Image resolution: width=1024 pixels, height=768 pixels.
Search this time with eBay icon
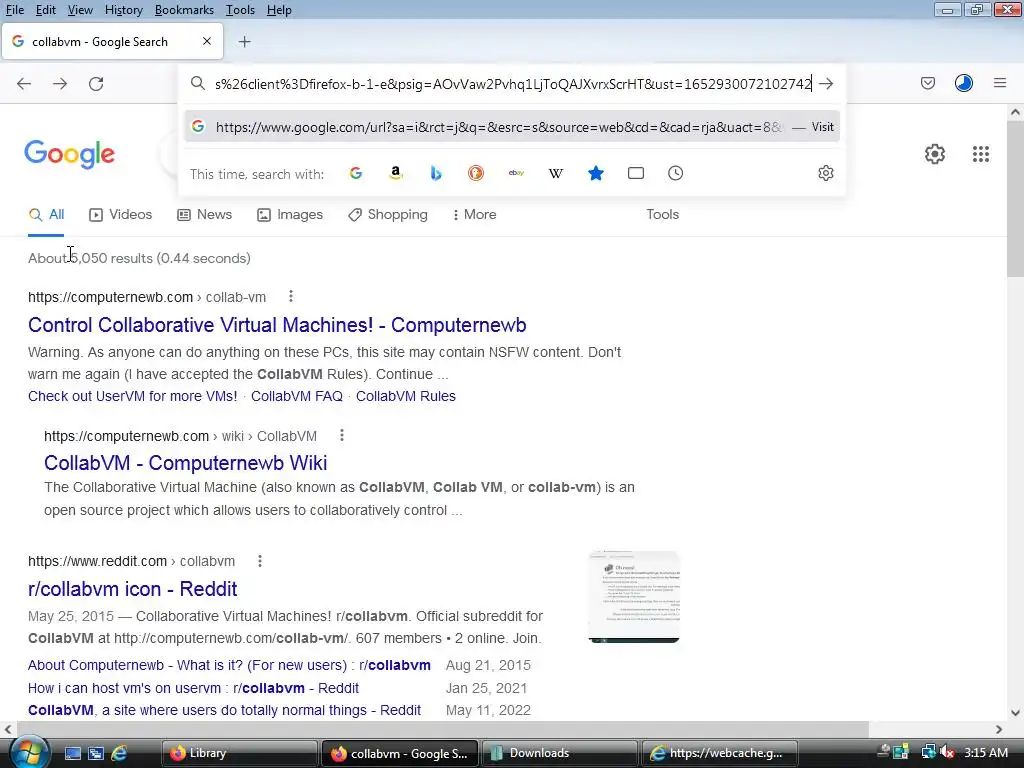pos(516,173)
